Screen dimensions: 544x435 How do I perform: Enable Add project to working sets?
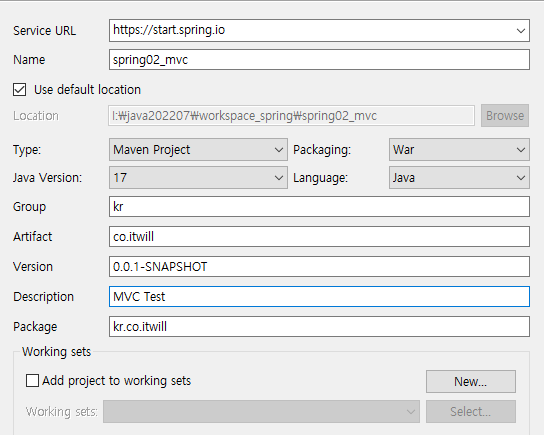pyautogui.click(x=32, y=381)
